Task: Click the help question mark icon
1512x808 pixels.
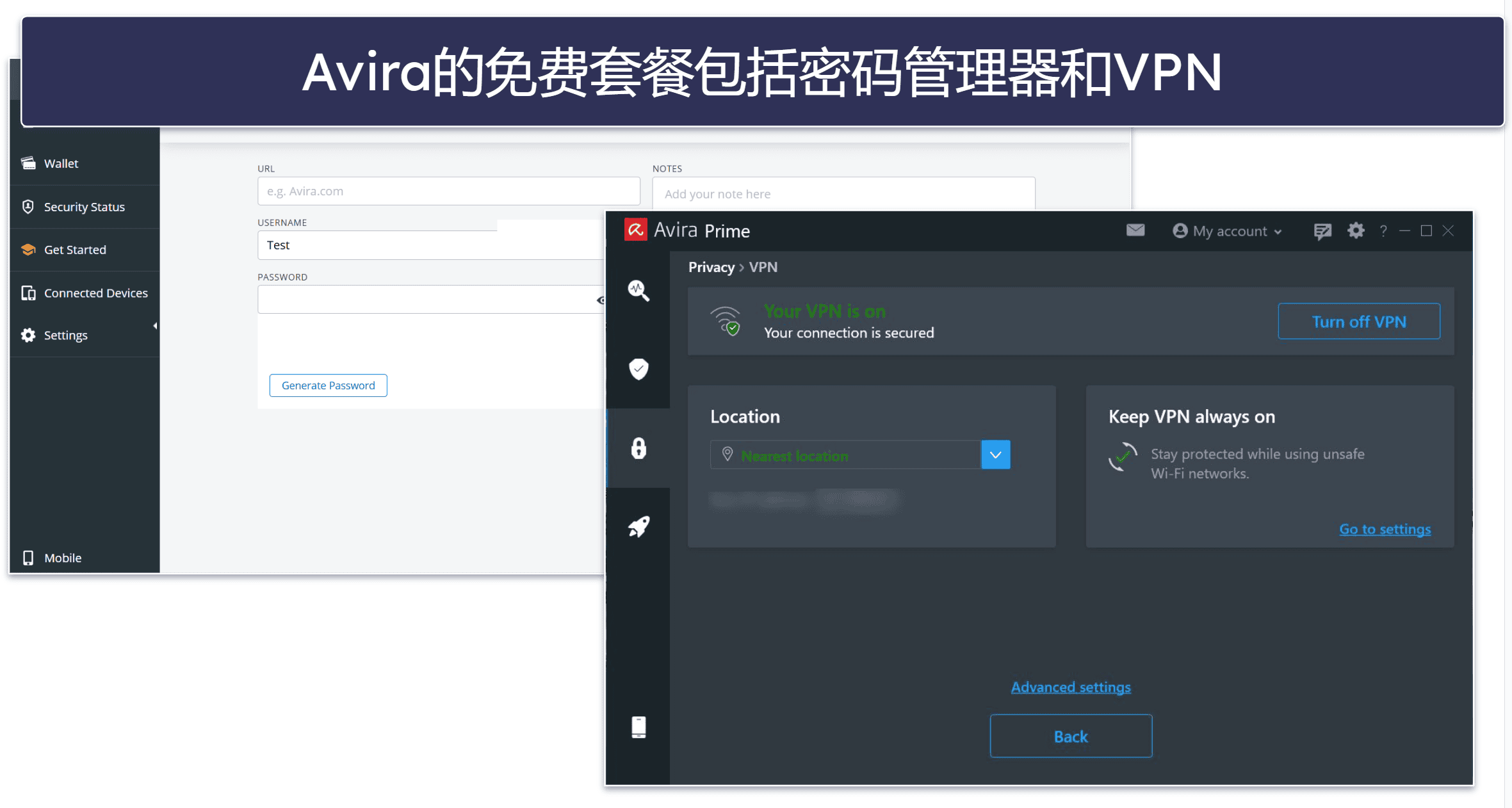Action: 1383,231
